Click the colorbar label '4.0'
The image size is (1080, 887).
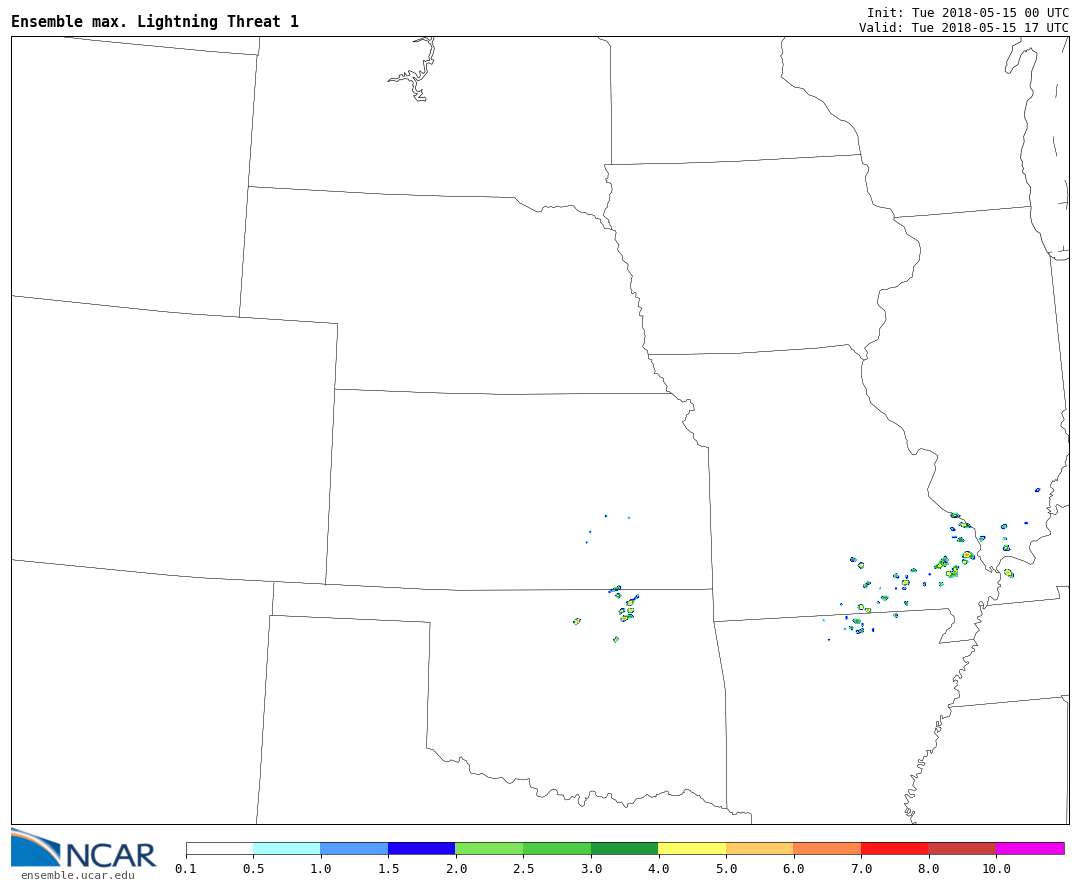coord(658,869)
